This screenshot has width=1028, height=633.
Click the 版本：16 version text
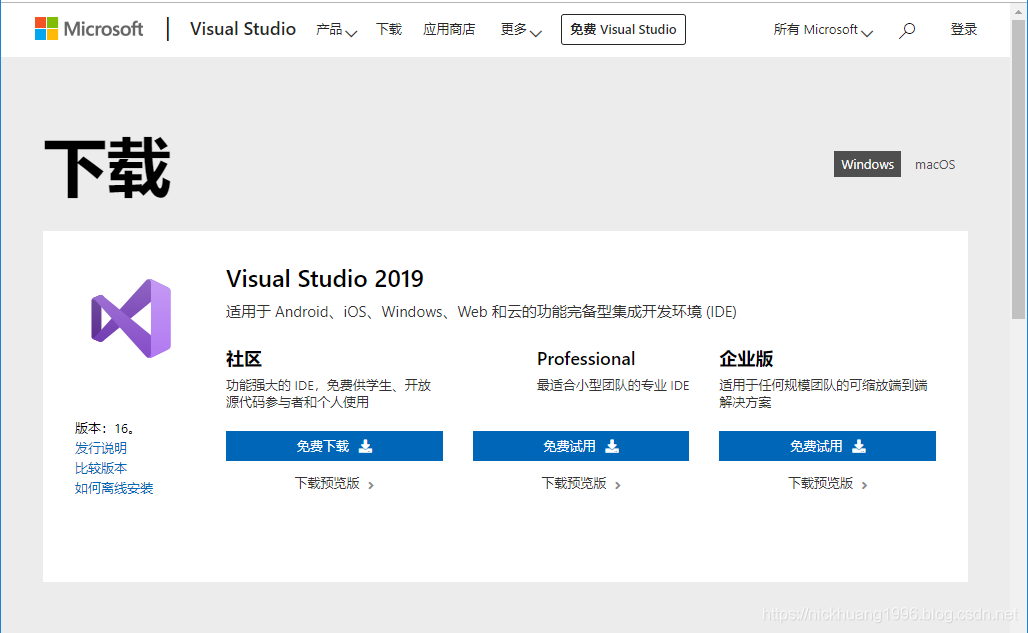click(104, 429)
